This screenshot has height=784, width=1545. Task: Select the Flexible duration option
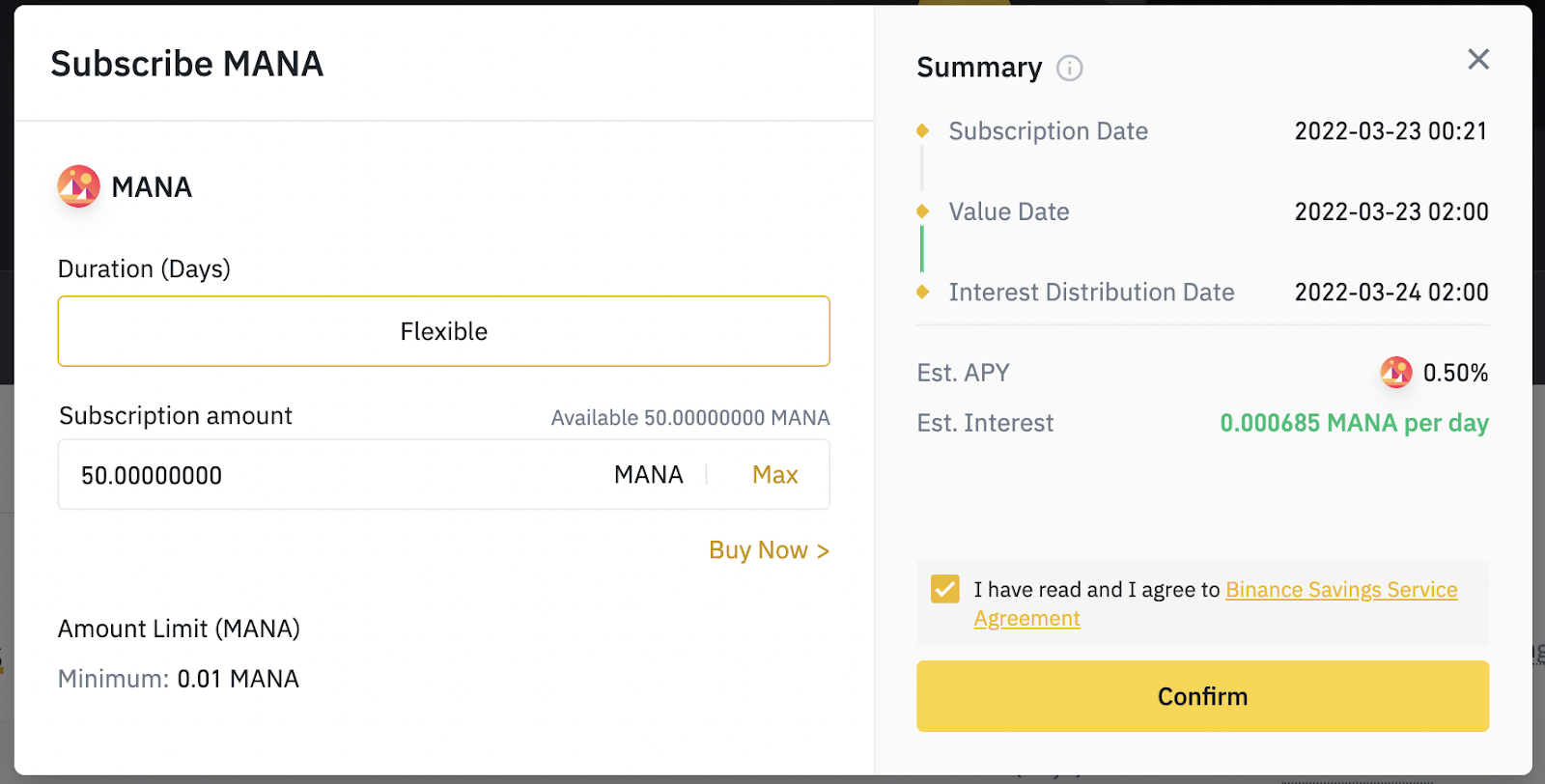442,330
